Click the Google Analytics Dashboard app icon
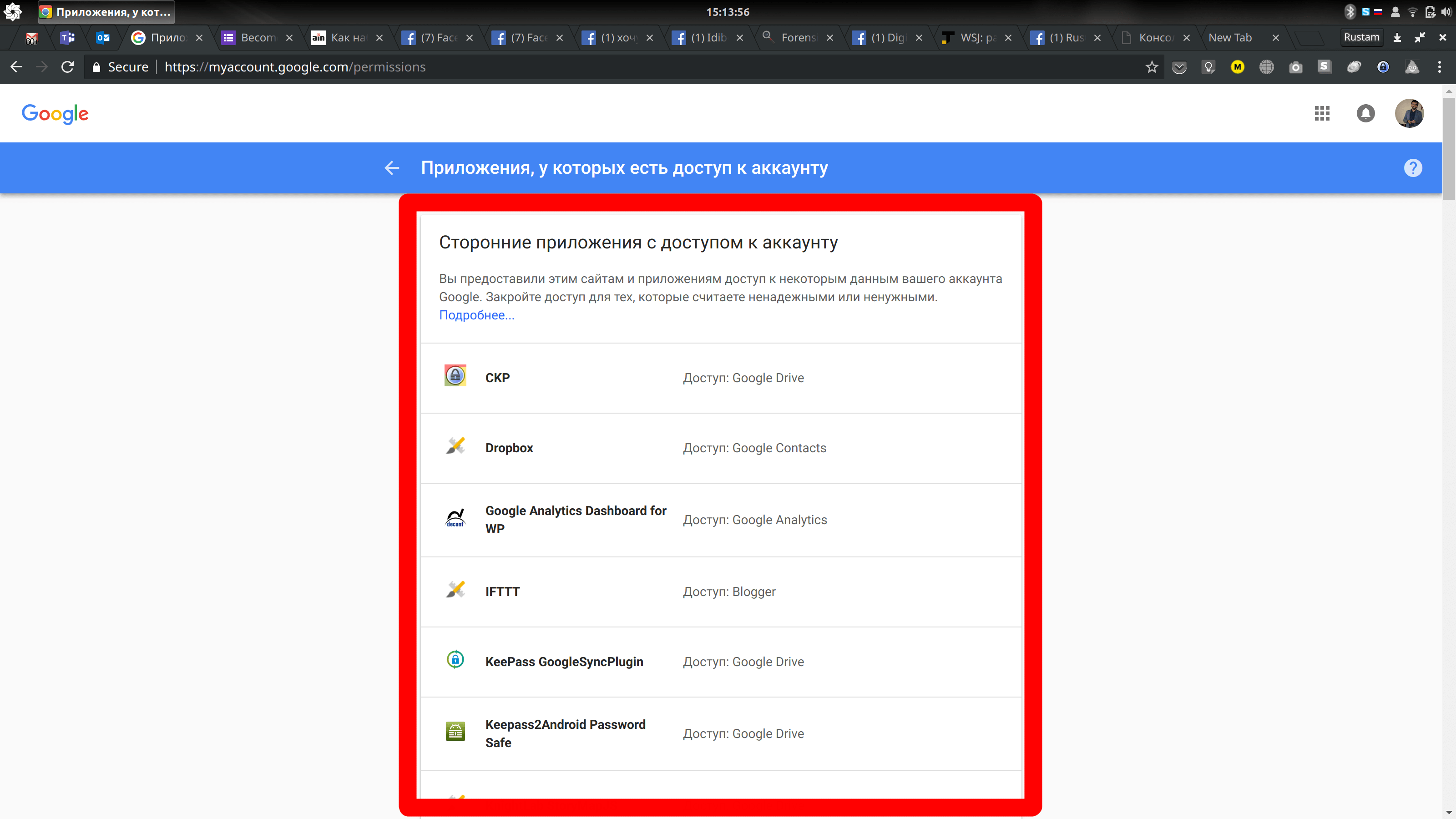Screen dimensions: 1456x819 (x=455, y=518)
